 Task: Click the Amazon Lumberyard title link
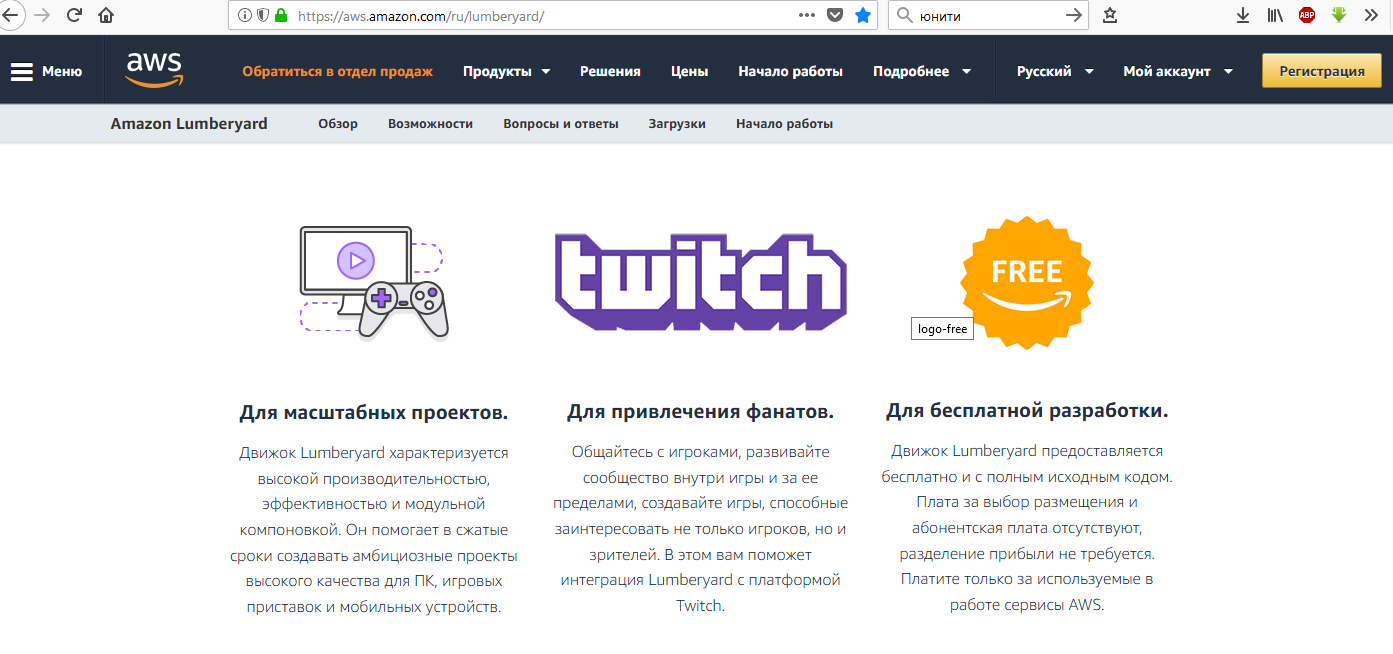(189, 124)
